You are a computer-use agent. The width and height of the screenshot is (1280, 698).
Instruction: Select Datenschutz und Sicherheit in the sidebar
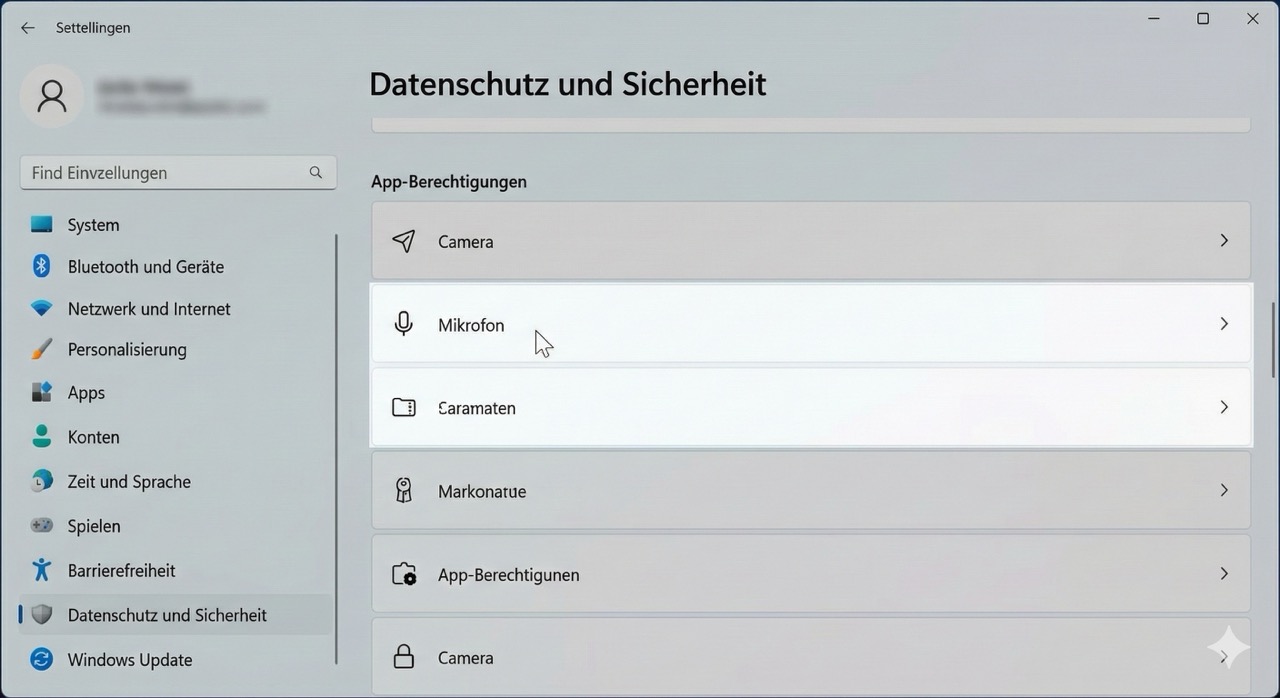(166, 615)
